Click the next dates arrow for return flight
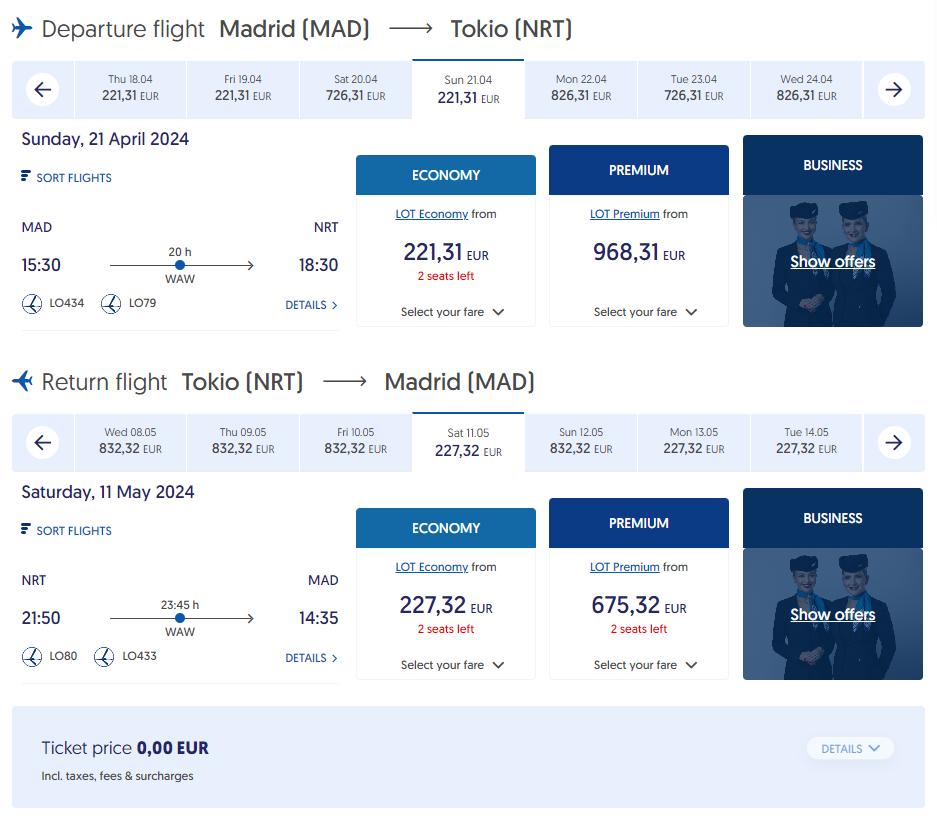Screen dimensions: 937x825 [894, 443]
